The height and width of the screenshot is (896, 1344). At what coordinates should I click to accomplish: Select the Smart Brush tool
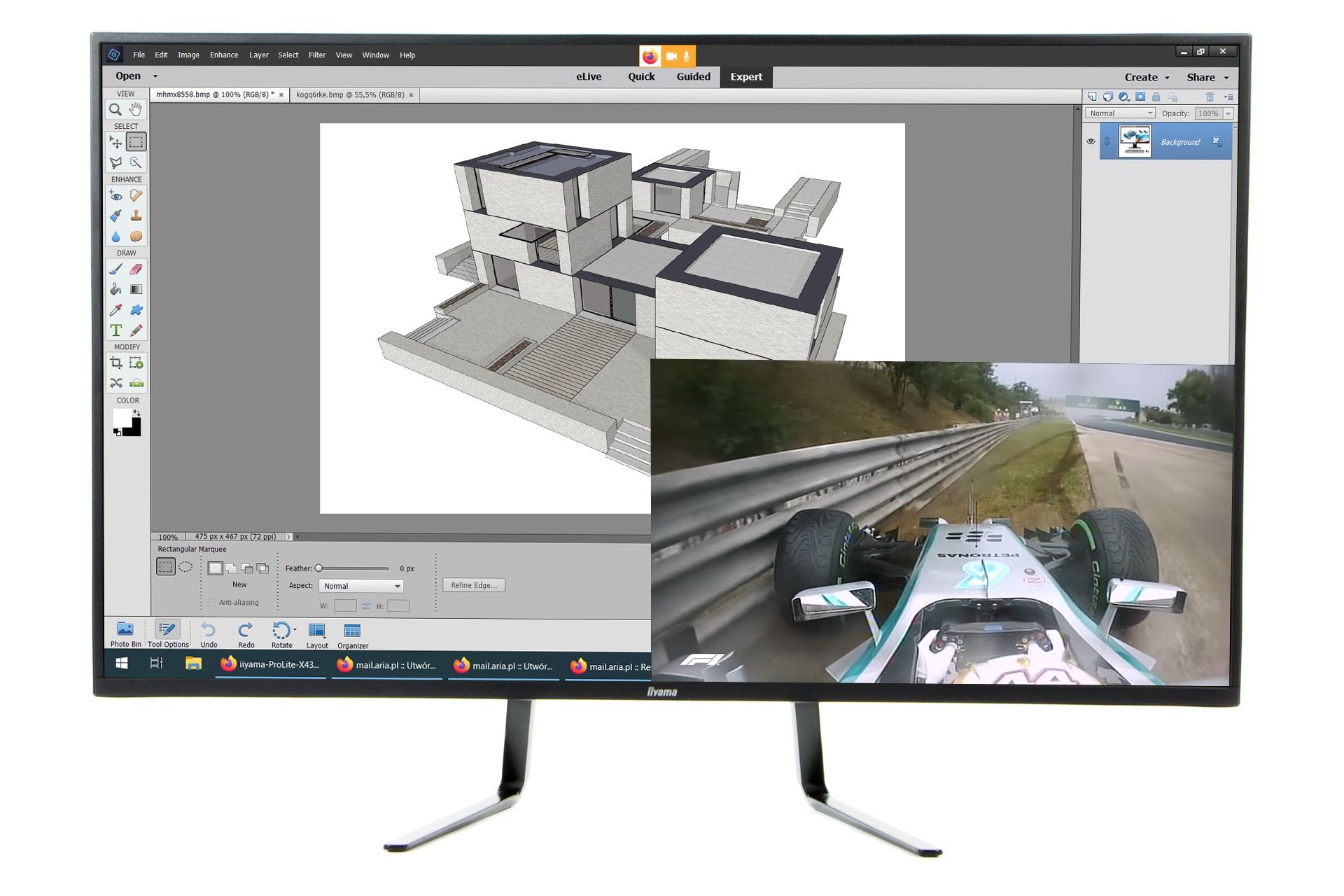[115, 216]
